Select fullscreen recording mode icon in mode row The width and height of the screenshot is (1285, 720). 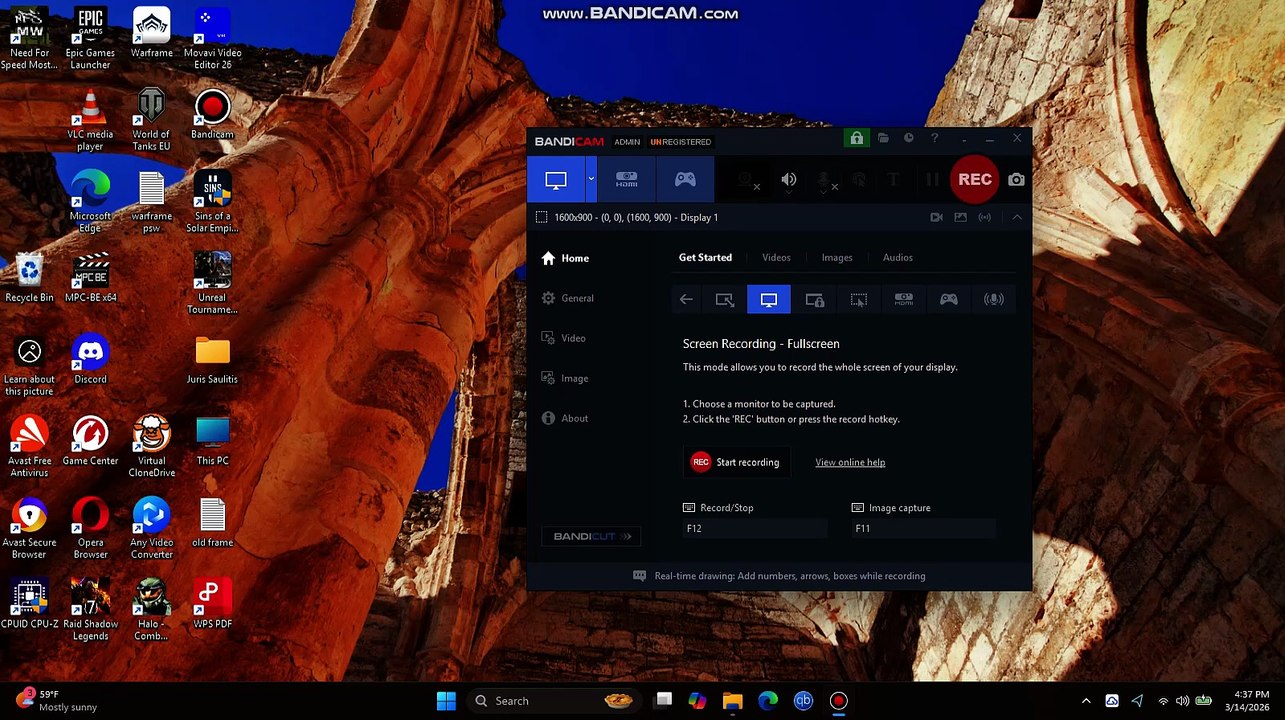click(769, 299)
